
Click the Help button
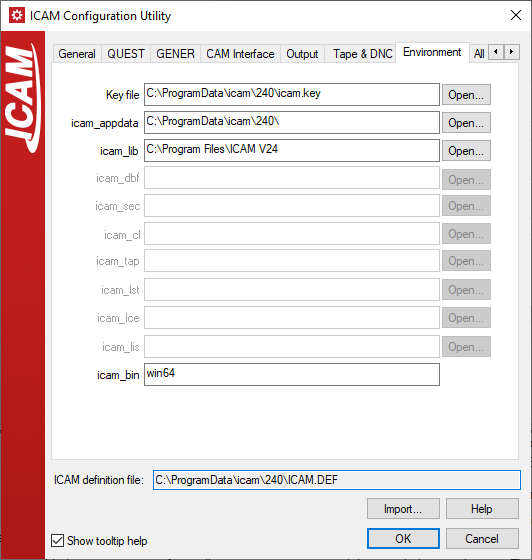[x=482, y=509]
